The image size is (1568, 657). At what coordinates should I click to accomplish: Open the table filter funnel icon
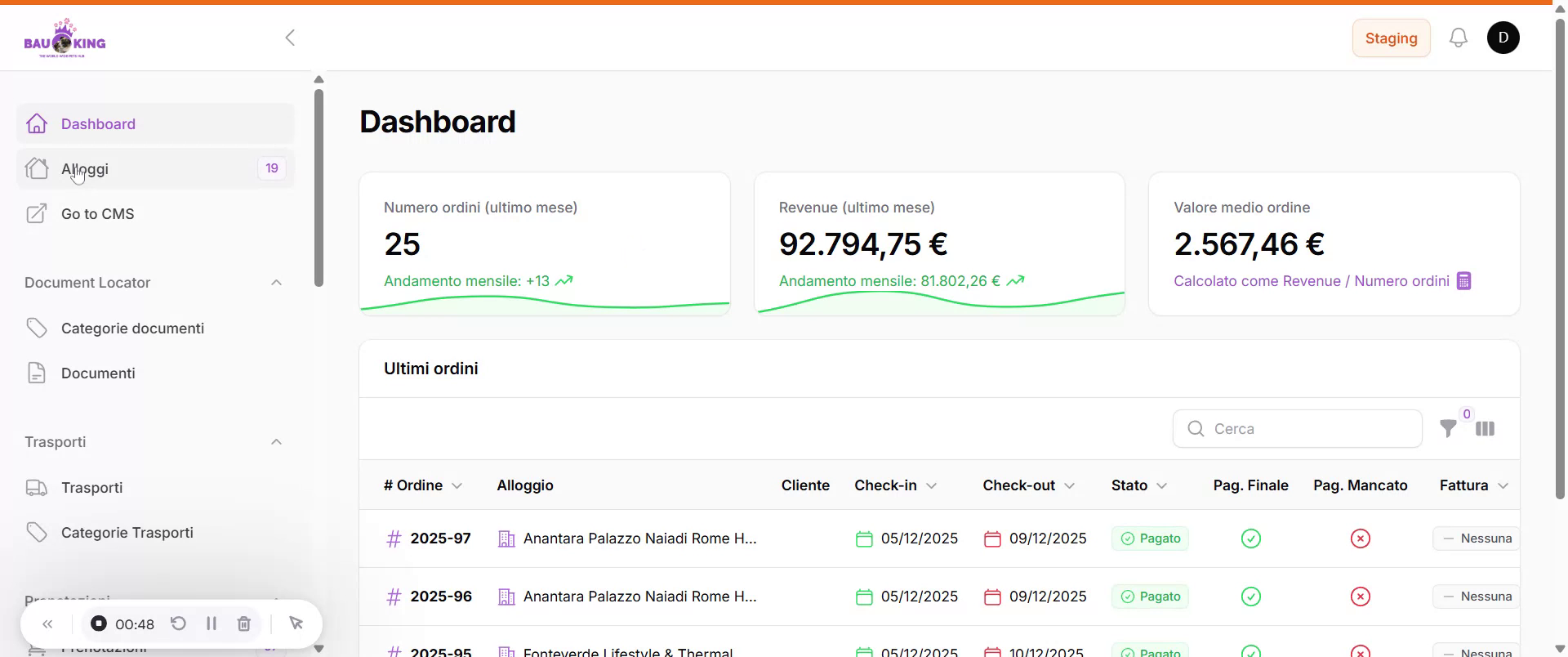pos(1448,429)
